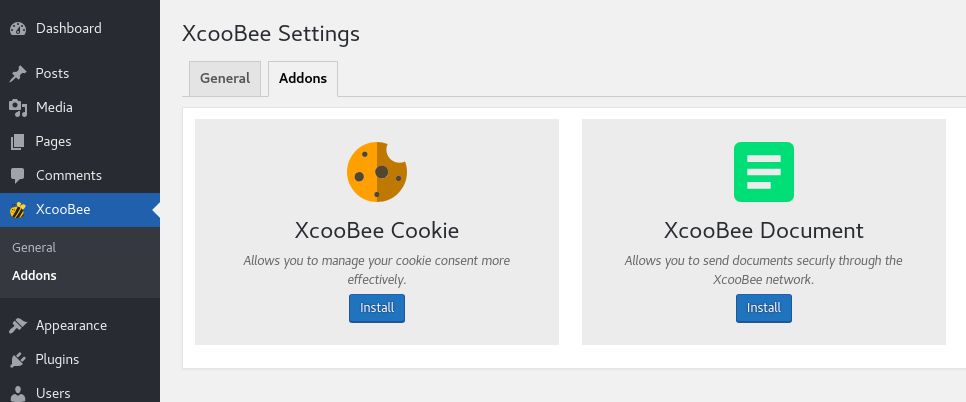The image size is (966, 402).
Task: Click the Users person icon
Action: (18, 393)
